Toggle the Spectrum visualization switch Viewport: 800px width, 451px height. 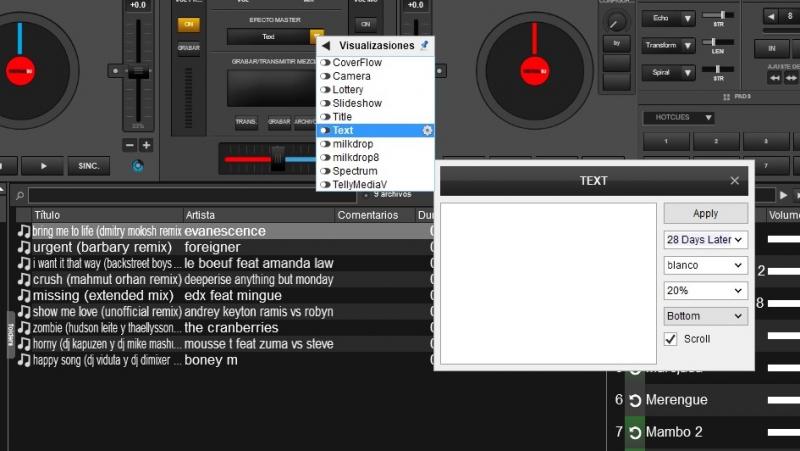tap(325, 171)
